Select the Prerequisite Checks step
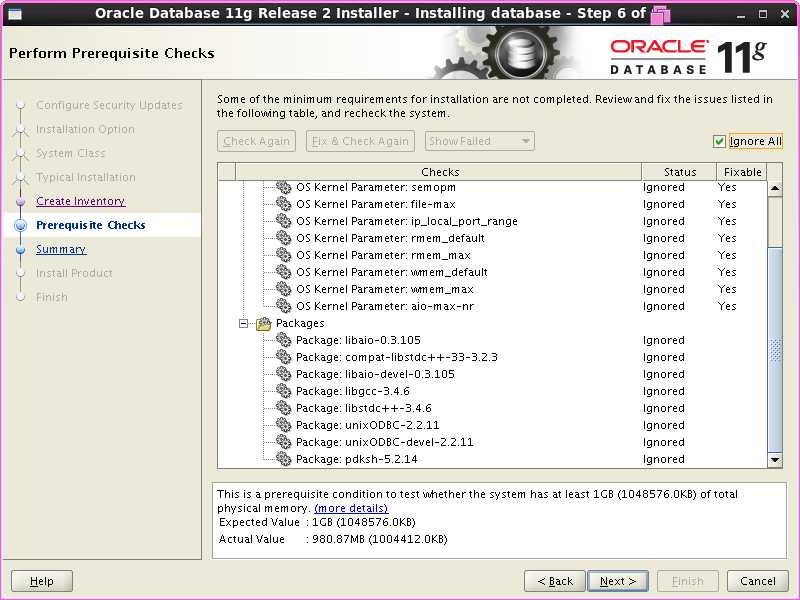The image size is (800, 600). click(x=91, y=225)
